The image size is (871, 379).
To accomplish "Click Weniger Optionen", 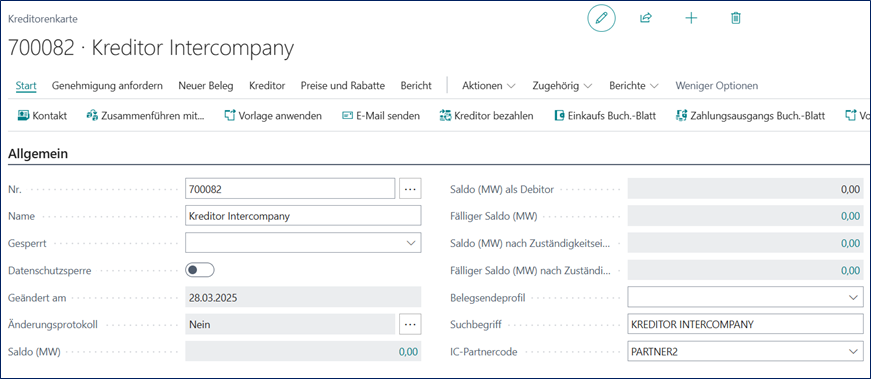I will pyautogui.click(x=717, y=86).
